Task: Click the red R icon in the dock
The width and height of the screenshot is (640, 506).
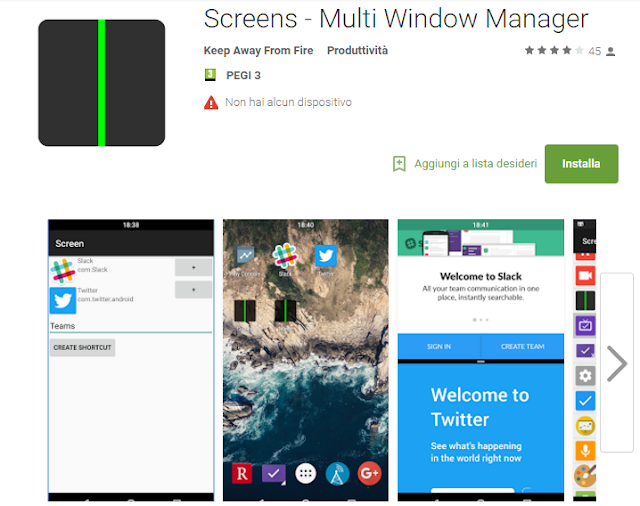Action: click(x=242, y=473)
